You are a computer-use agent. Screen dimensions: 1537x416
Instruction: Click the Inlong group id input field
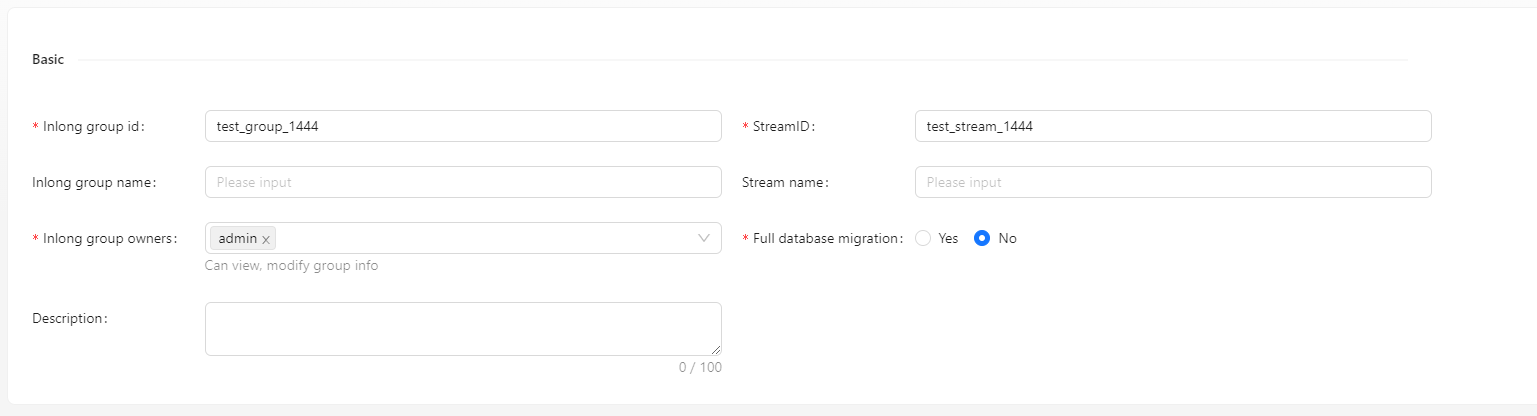(462, 126)
